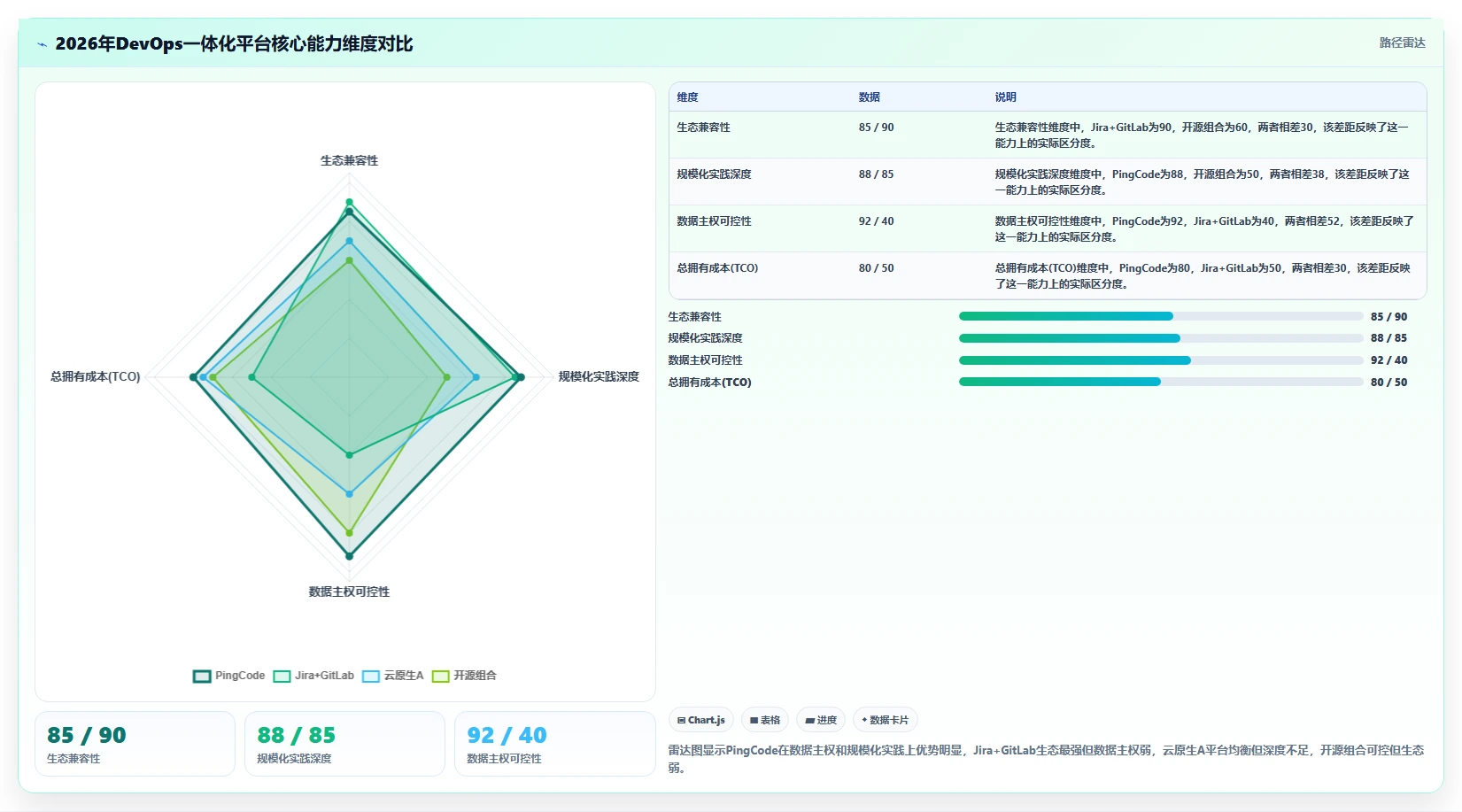Select the Chart.js tag text
The width and height of the screenshot is (1462, 812).
707,720
